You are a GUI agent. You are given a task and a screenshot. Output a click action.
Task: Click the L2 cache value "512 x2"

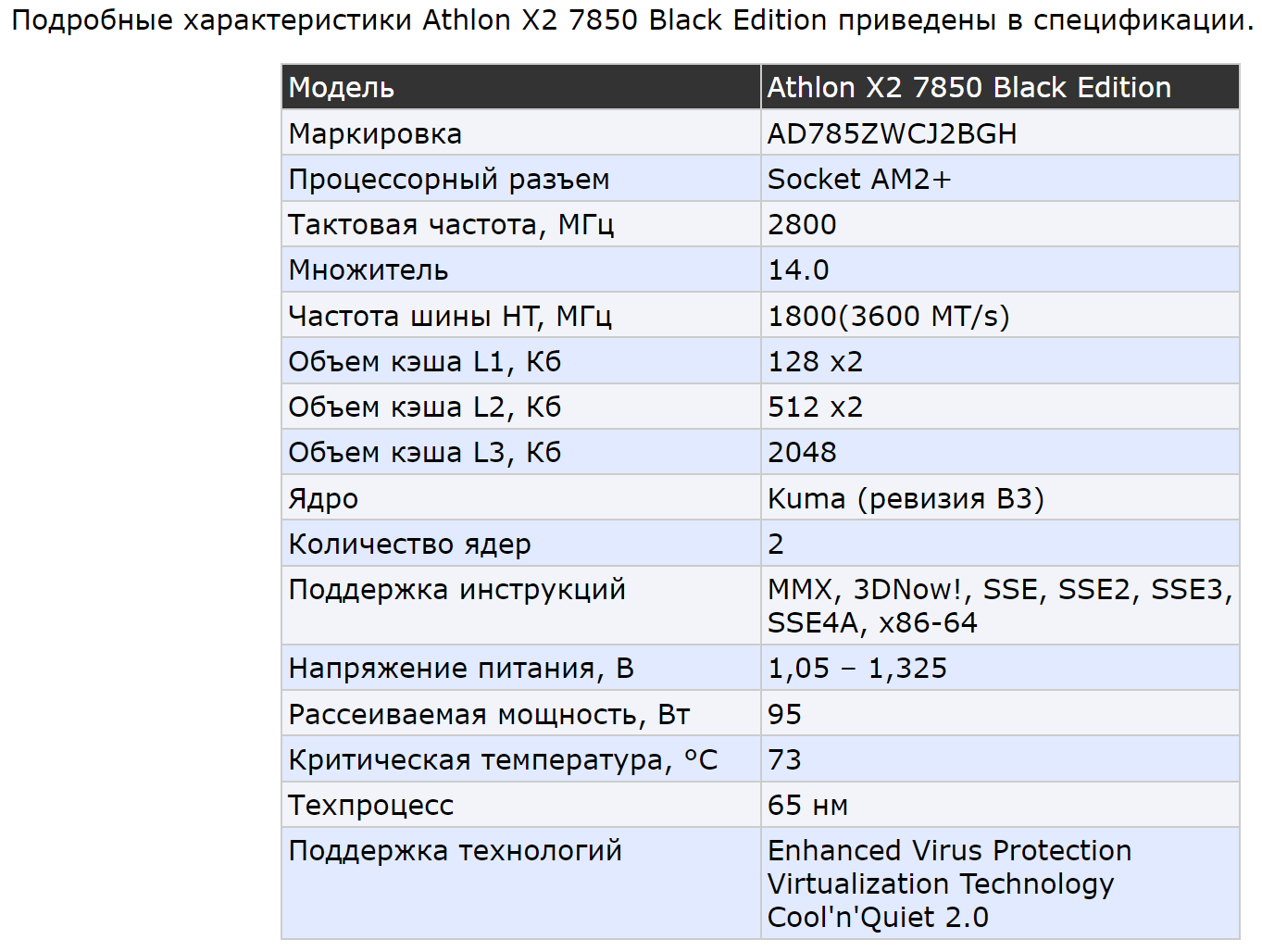[x=815, y=407]
